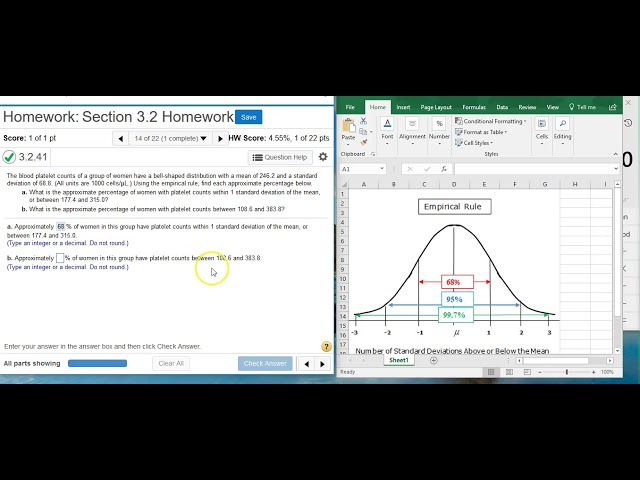Click the Check Answer button
Image resolution: width=640 pixels, height=480 pixels.
pos(265,363)
